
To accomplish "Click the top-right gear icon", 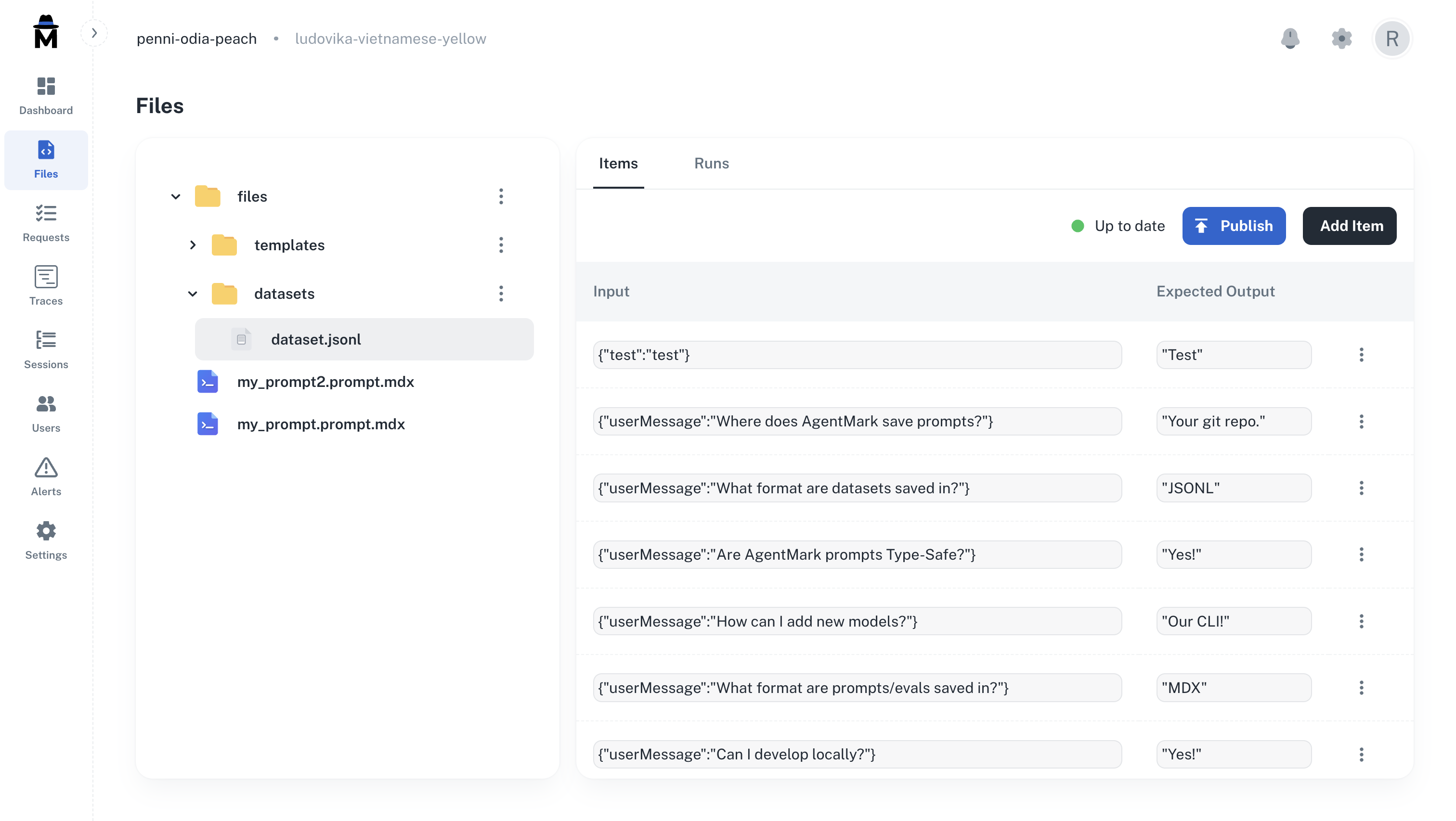I will click(x=1341, y=38).
